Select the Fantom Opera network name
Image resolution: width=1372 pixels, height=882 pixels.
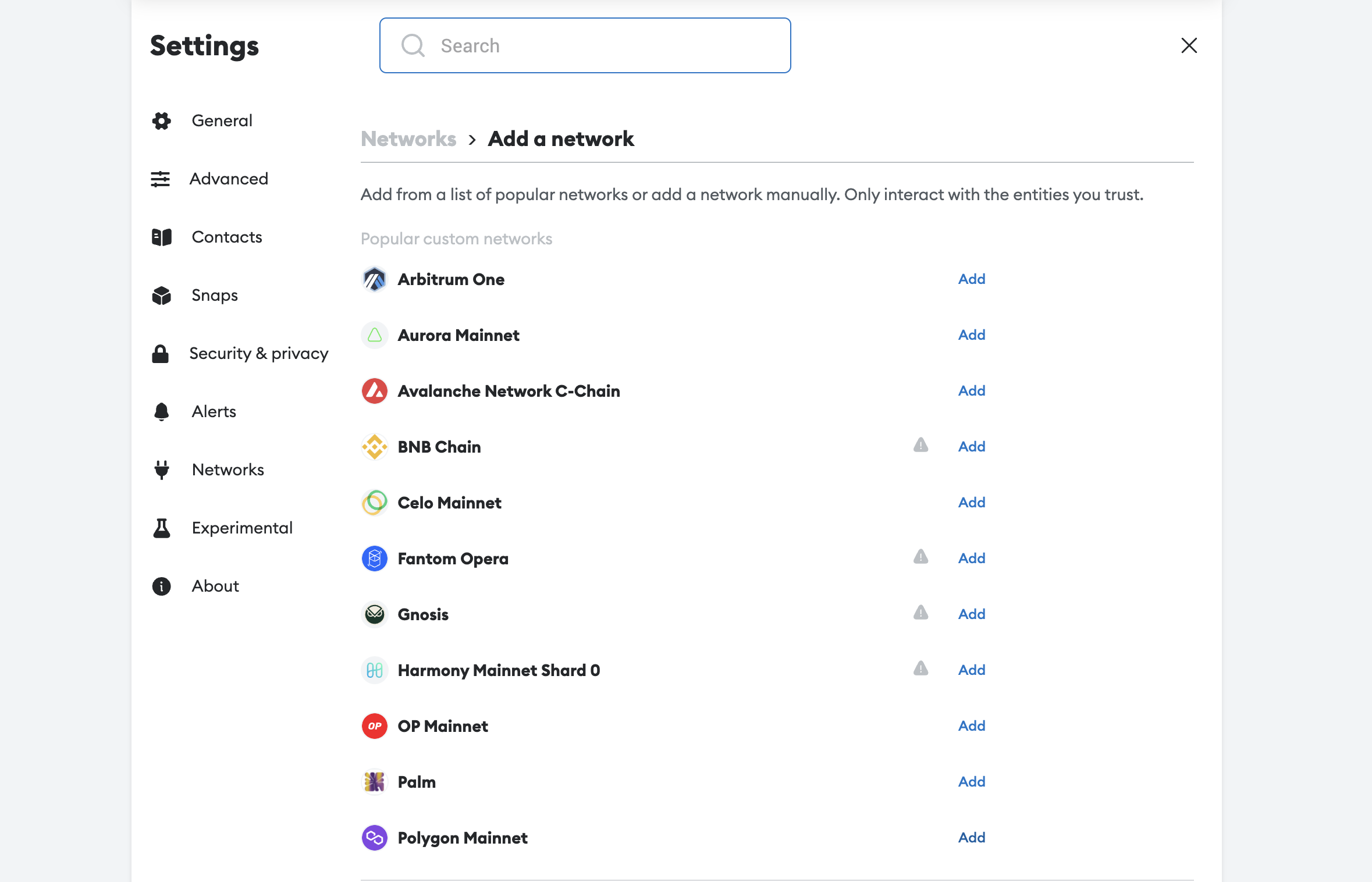[453, 559]
